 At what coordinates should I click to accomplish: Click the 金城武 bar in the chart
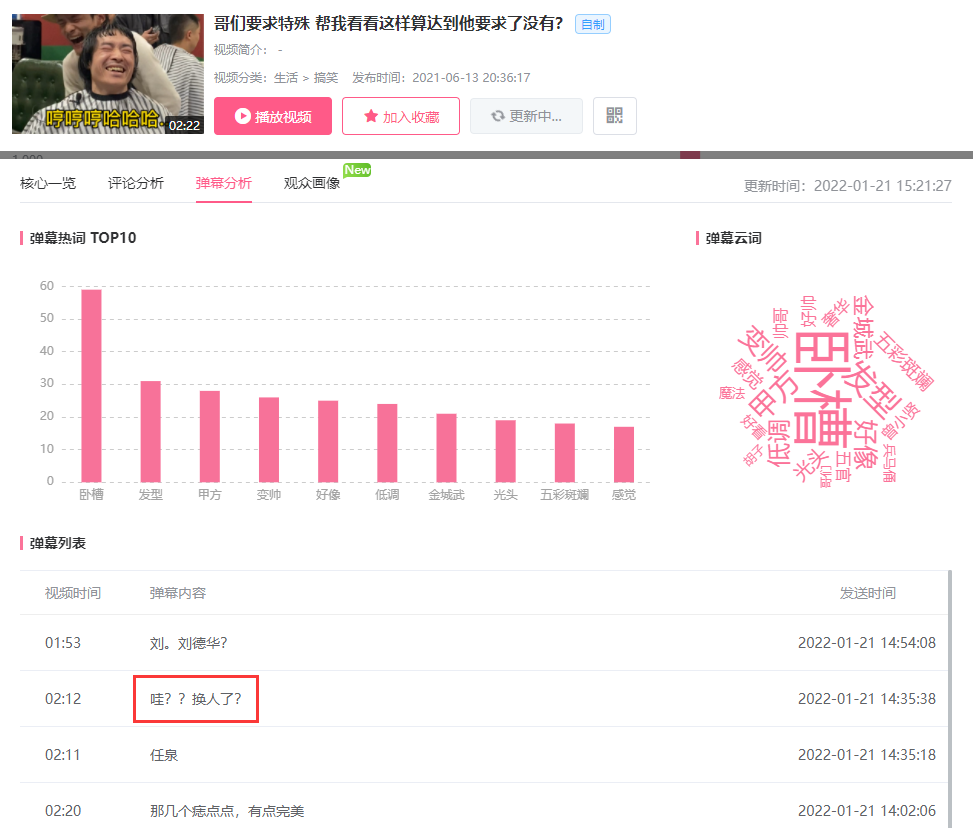pyautogui.click(x=446, y=448)
